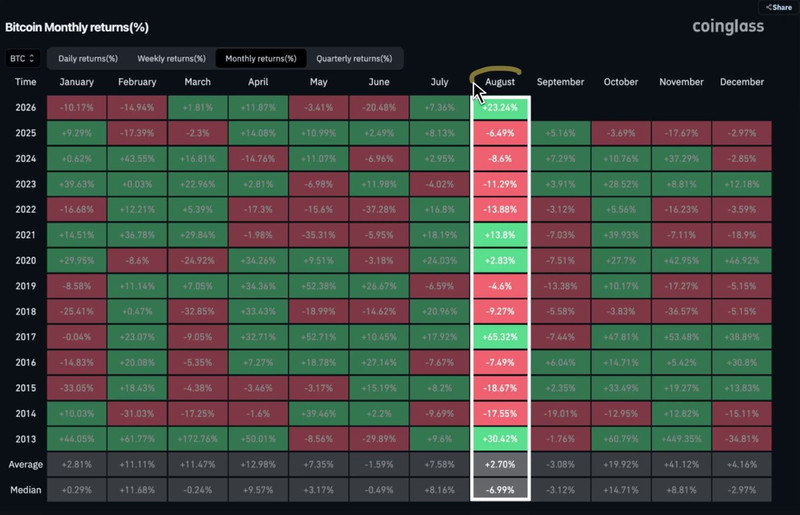Click the 2022 June -37.28% cell
The image size is (800, 515).
379,209
